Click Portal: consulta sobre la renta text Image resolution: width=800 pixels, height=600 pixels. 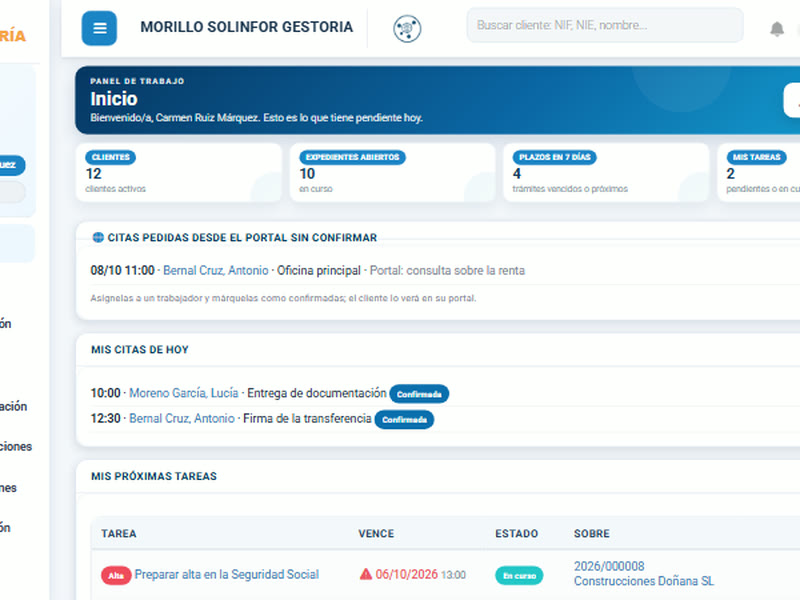pos(447,270)
